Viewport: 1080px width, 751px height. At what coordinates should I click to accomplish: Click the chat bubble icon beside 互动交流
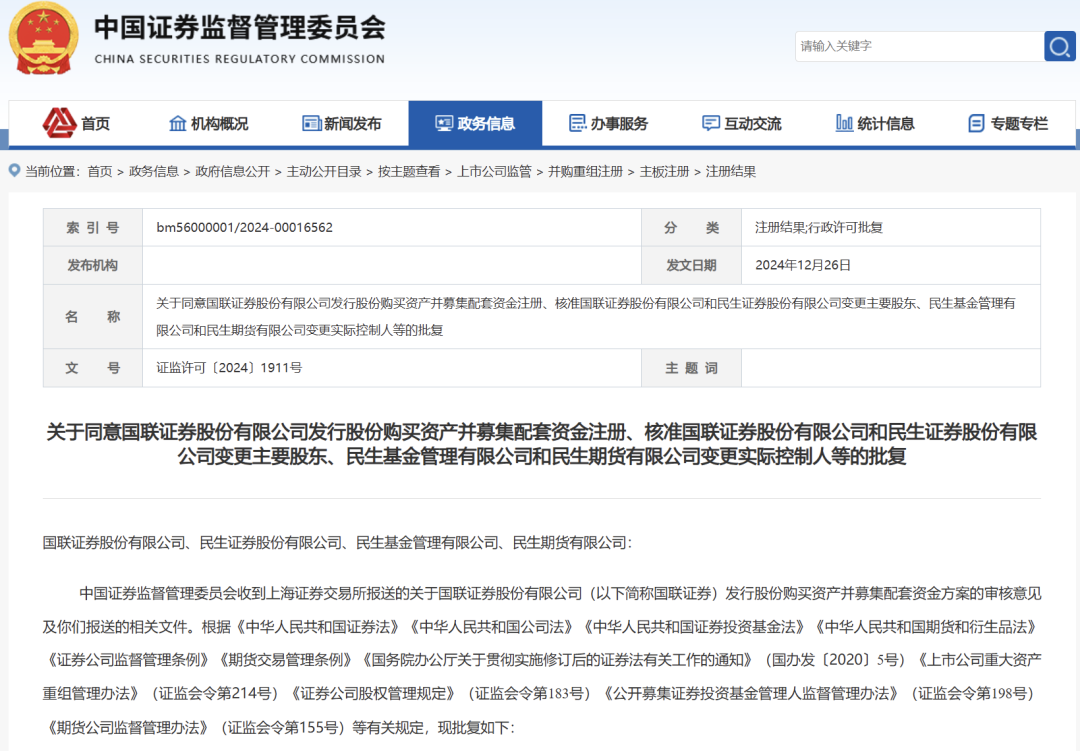click(x=711, y=123)
